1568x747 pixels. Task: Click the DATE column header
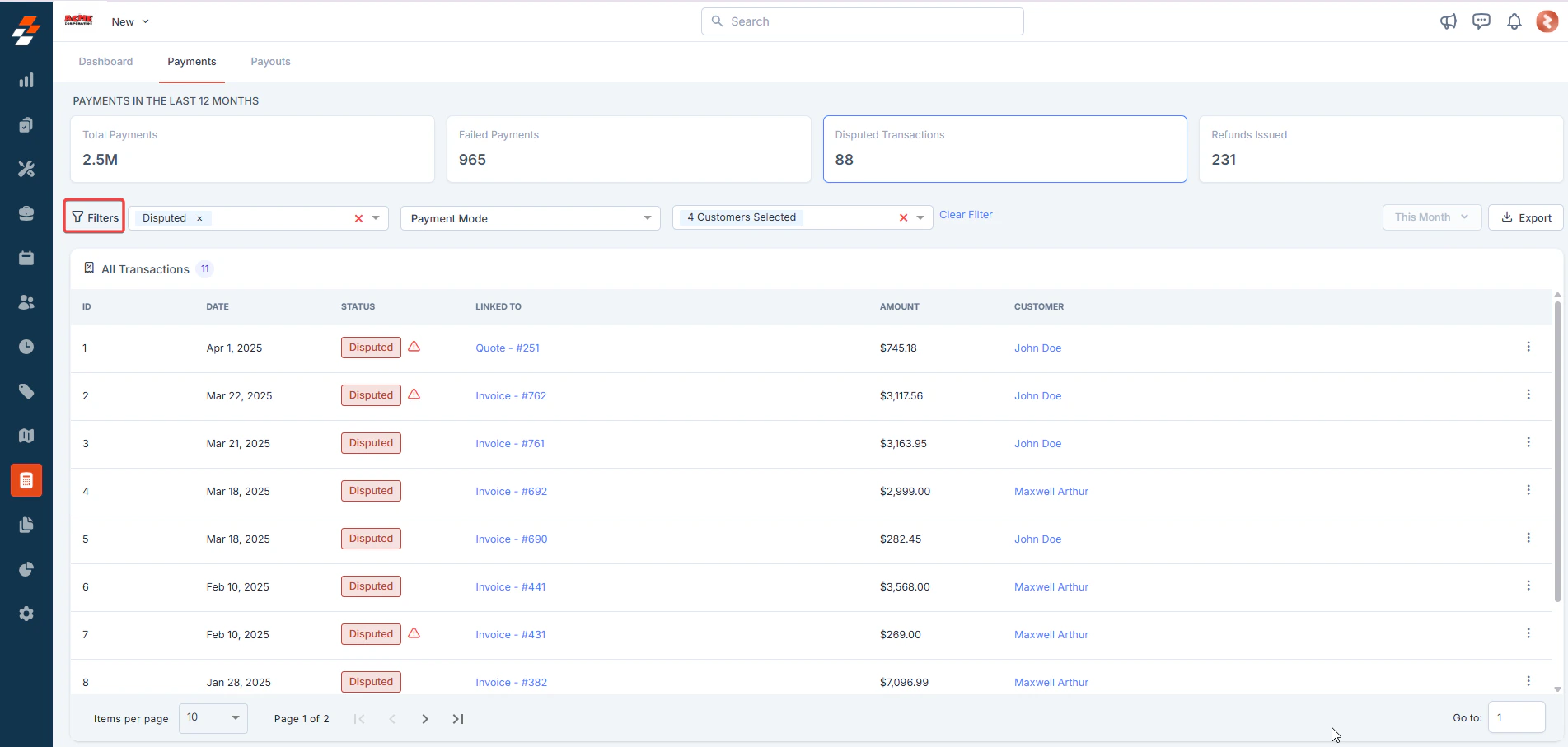218,306
